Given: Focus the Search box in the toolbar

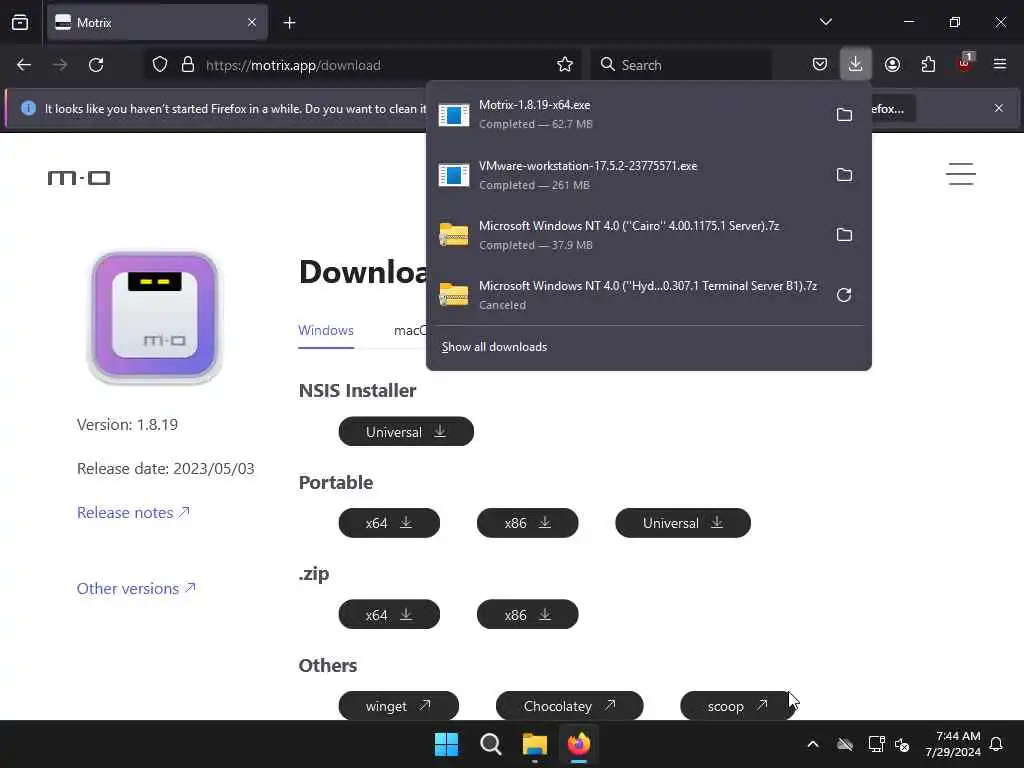Looking at the screenshot, I should pyautogui.click(x=681, y=65).
